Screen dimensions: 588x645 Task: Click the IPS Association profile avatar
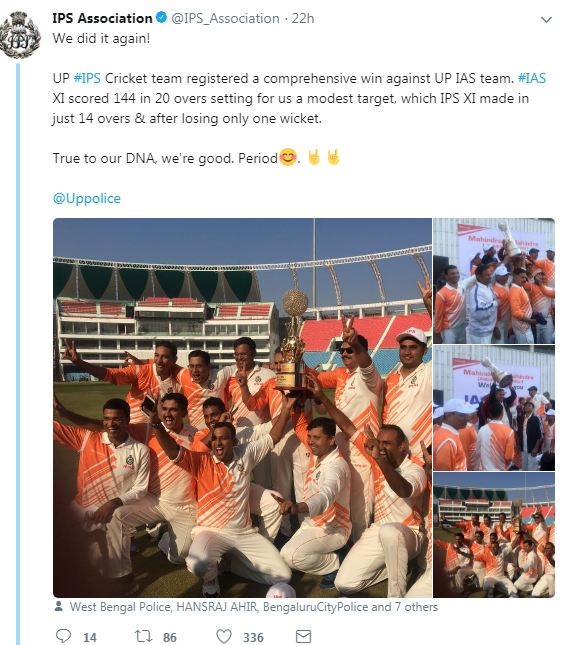[x=20, y=35]
